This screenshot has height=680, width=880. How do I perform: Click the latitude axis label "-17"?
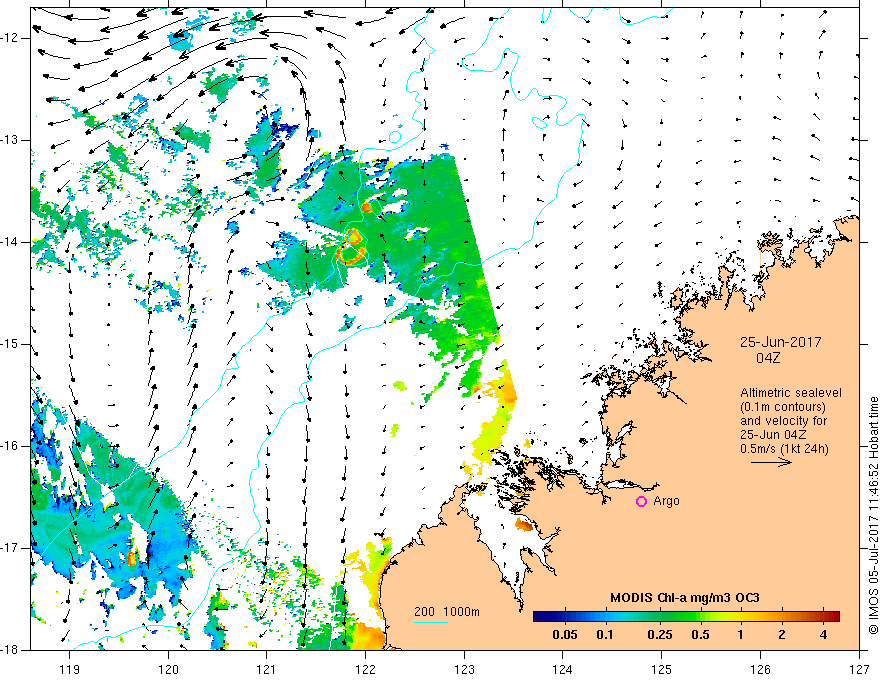[10, 548]
